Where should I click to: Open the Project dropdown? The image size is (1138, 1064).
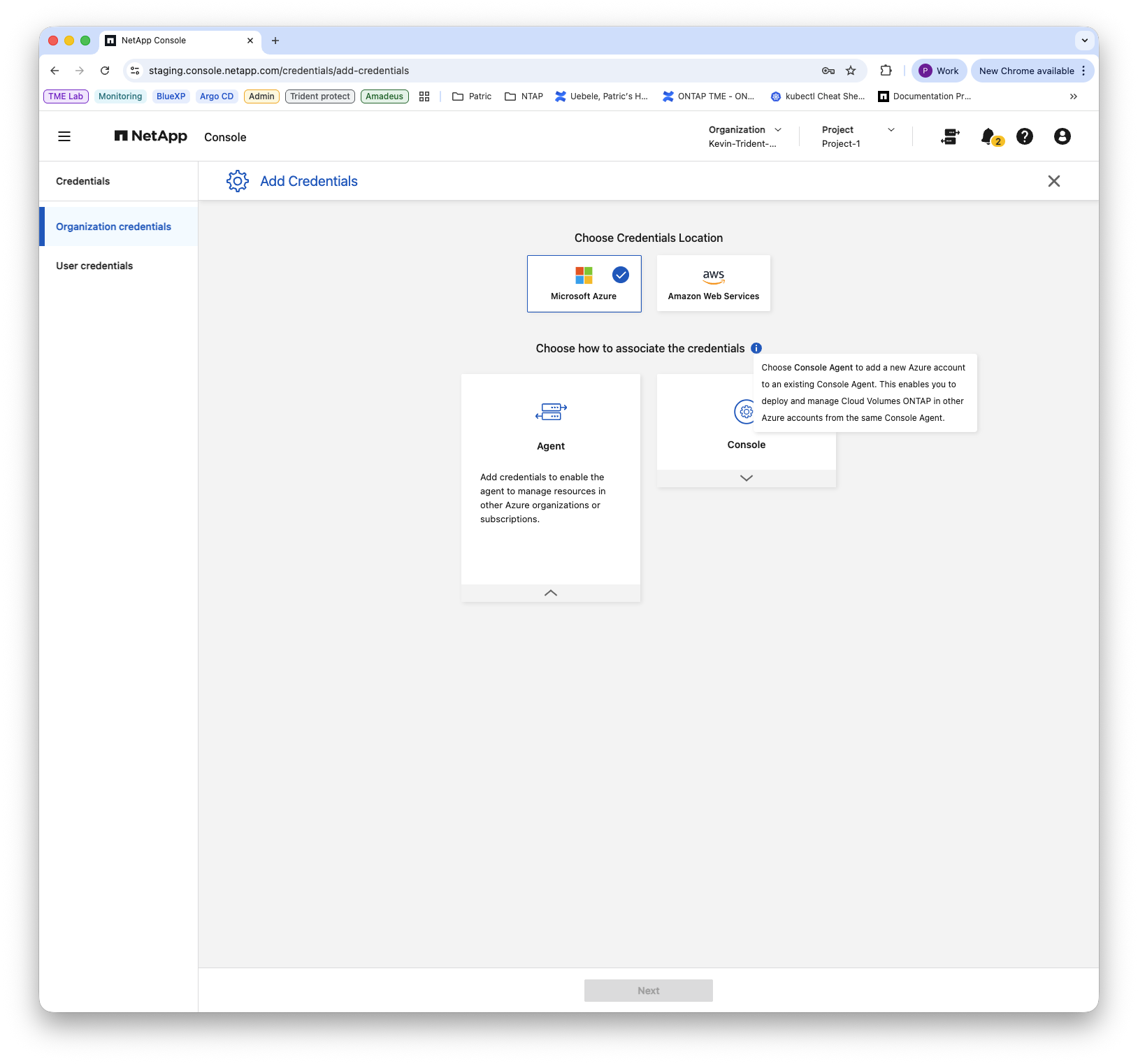(858, 136)
